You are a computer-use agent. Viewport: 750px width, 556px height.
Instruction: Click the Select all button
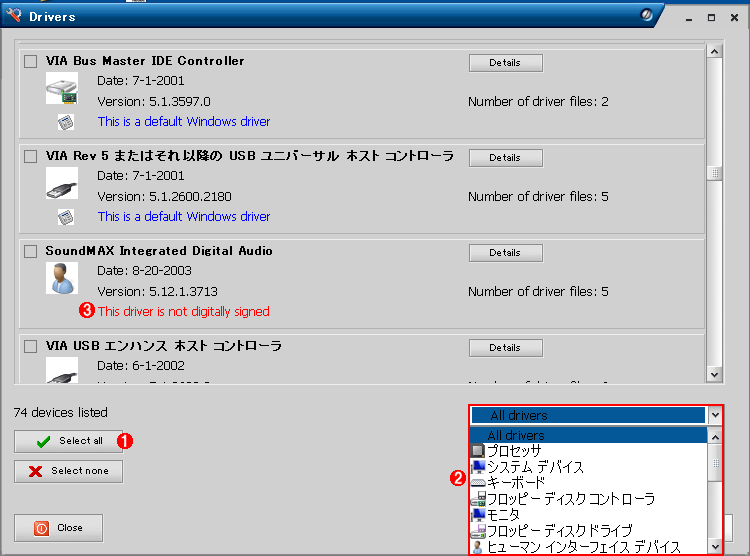[68, 441]
